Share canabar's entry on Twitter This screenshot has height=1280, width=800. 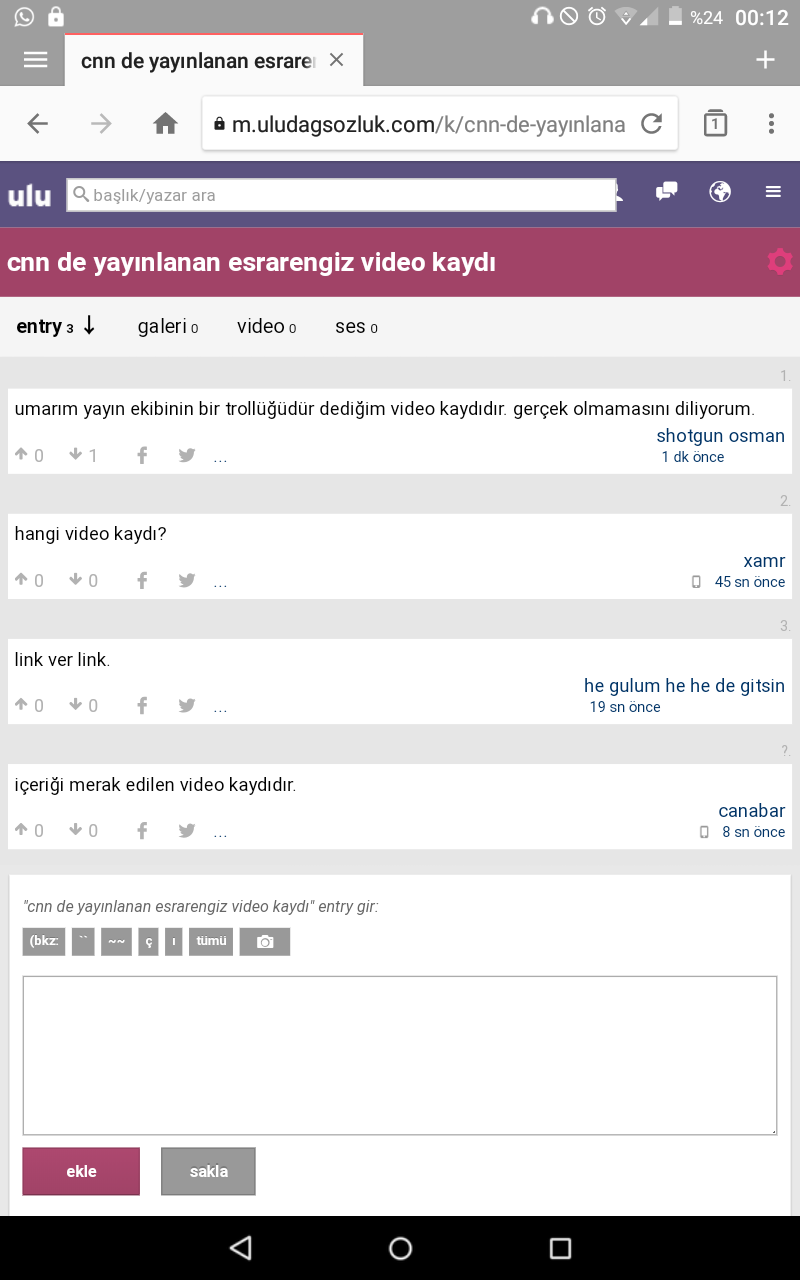[187, 830]
